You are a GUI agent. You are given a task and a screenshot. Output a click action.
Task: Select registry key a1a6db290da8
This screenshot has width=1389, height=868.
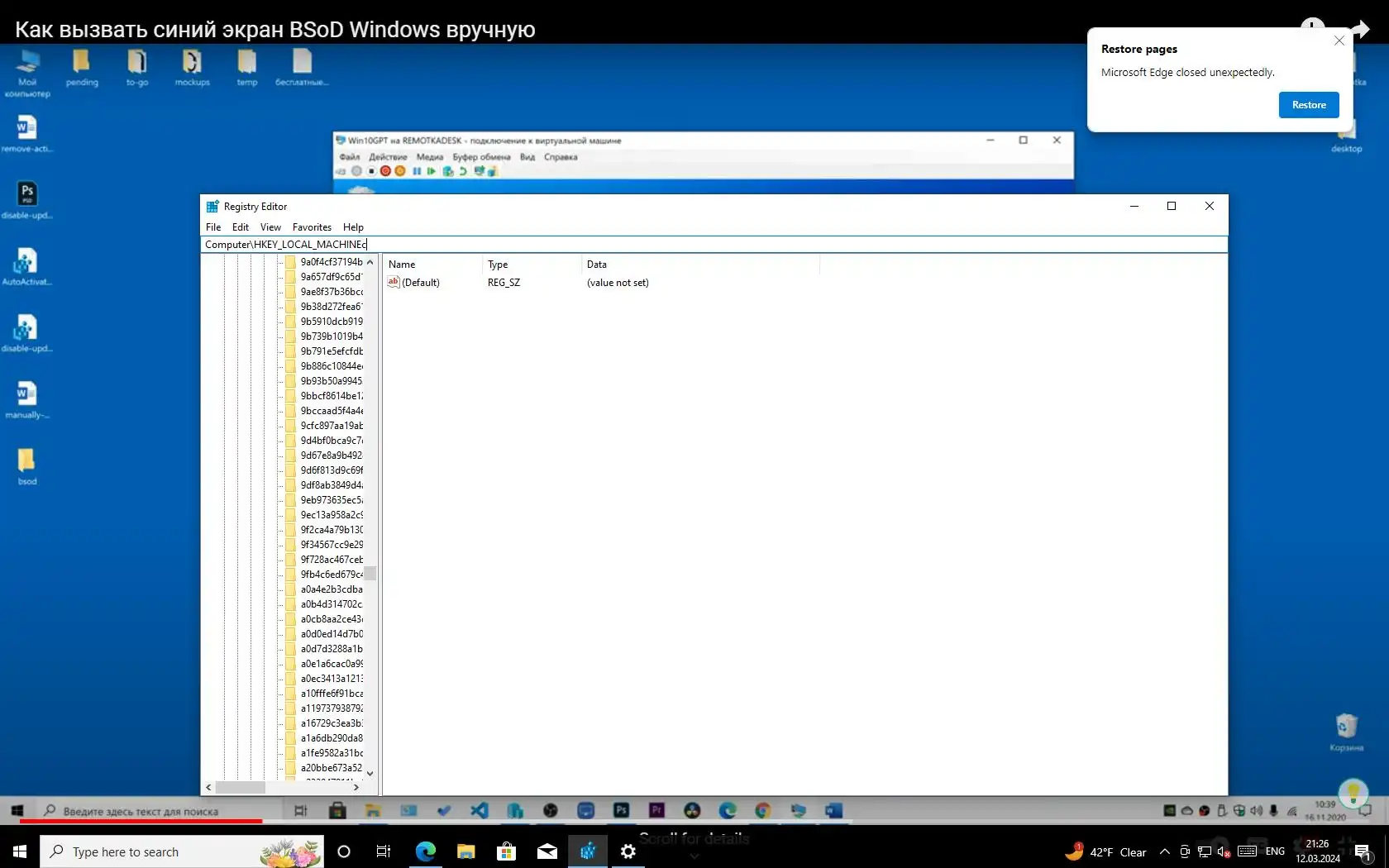tap(324, 738)
